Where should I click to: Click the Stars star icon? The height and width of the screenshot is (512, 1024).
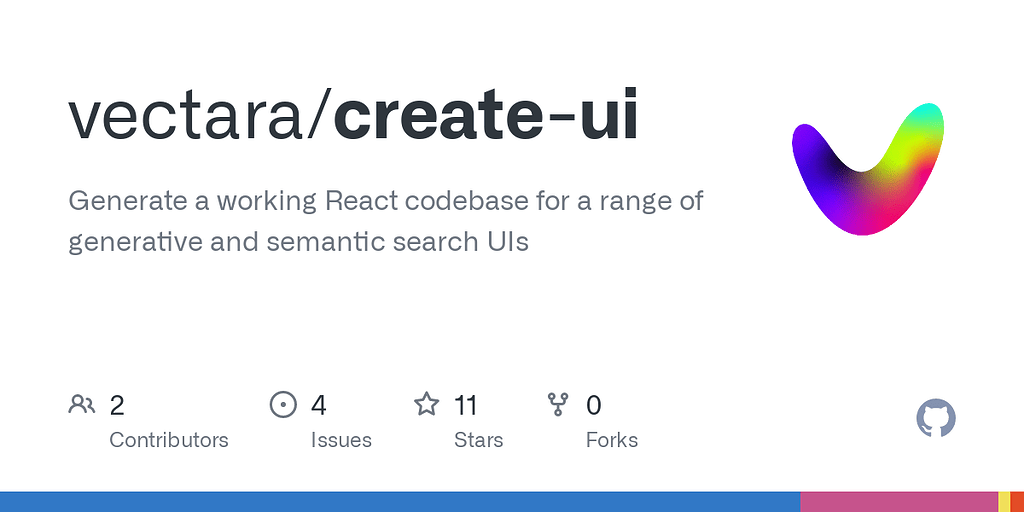coord(427,405)
